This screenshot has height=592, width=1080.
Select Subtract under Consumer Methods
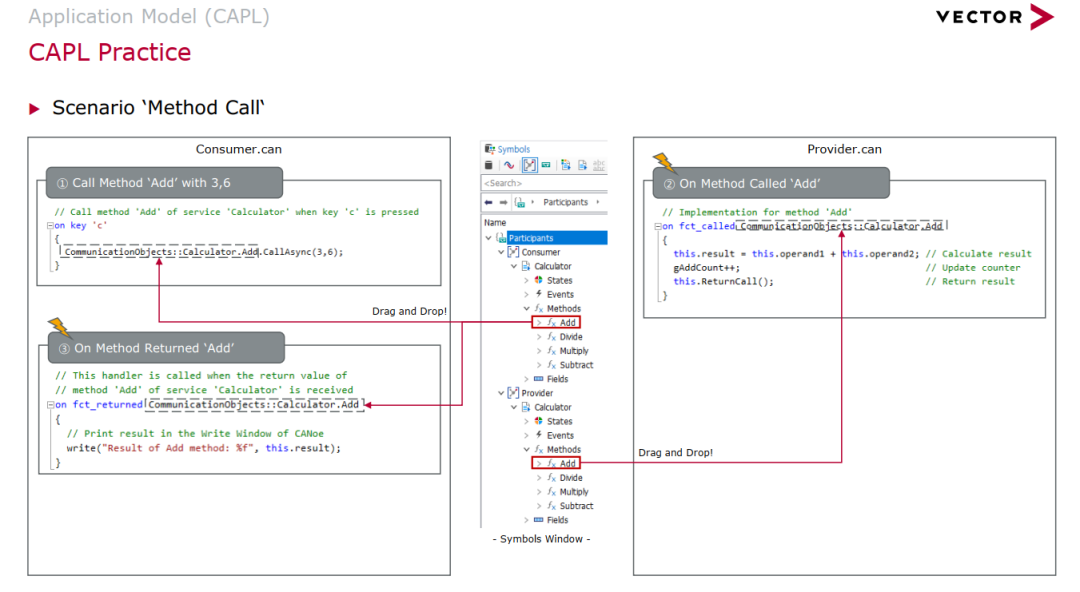pos(577,365)
